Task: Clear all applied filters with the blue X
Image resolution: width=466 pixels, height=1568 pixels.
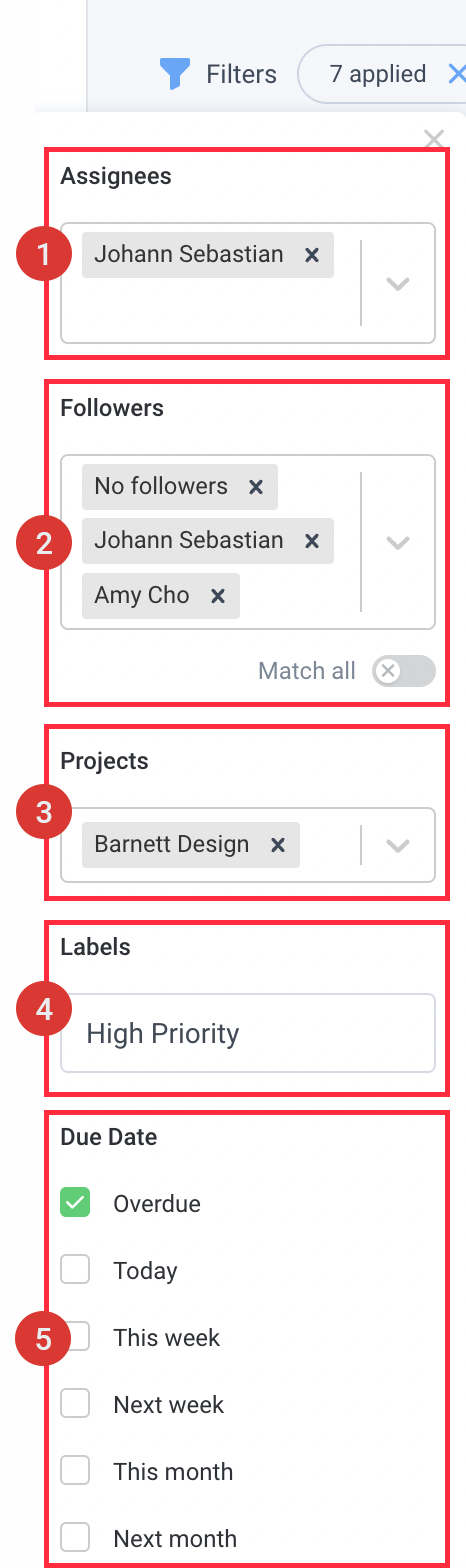Action: pyautogui.click(x=456, y=73)
